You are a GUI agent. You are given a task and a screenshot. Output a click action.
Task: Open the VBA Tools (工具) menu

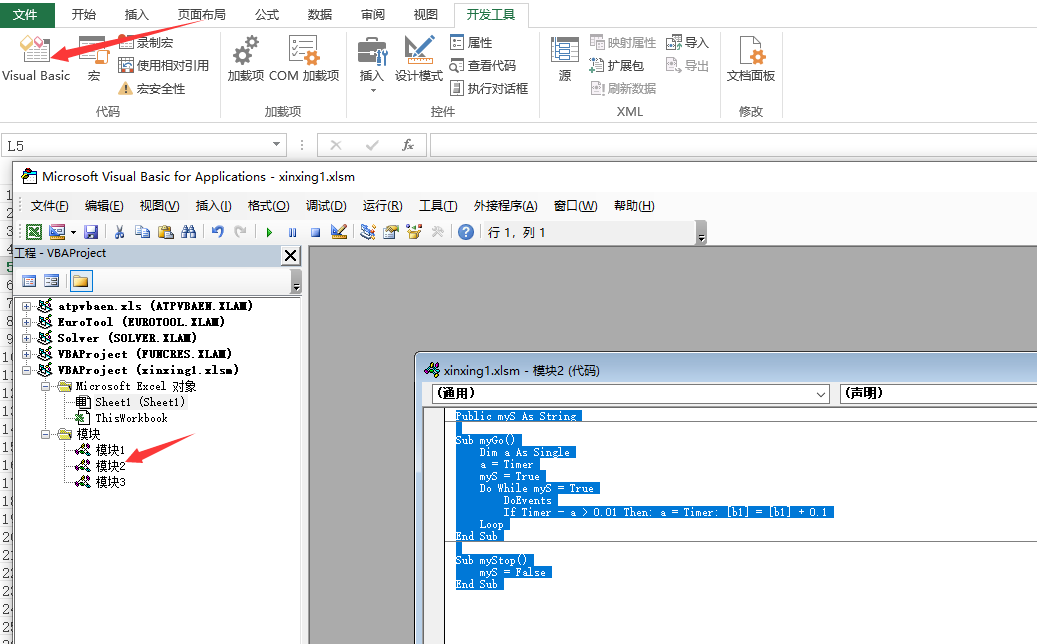[438, 206]
